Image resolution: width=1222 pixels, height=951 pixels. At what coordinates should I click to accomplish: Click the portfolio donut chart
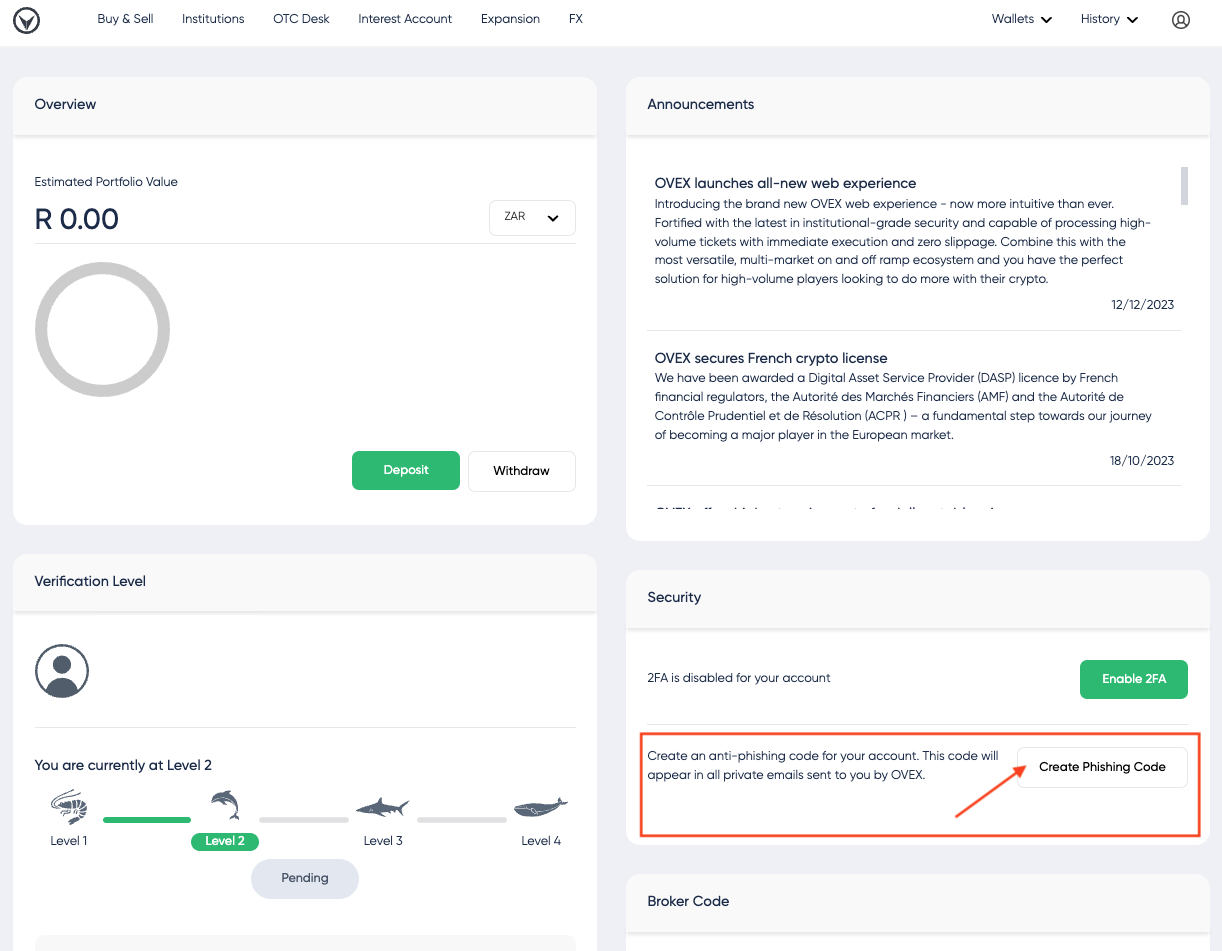[102, 329]
